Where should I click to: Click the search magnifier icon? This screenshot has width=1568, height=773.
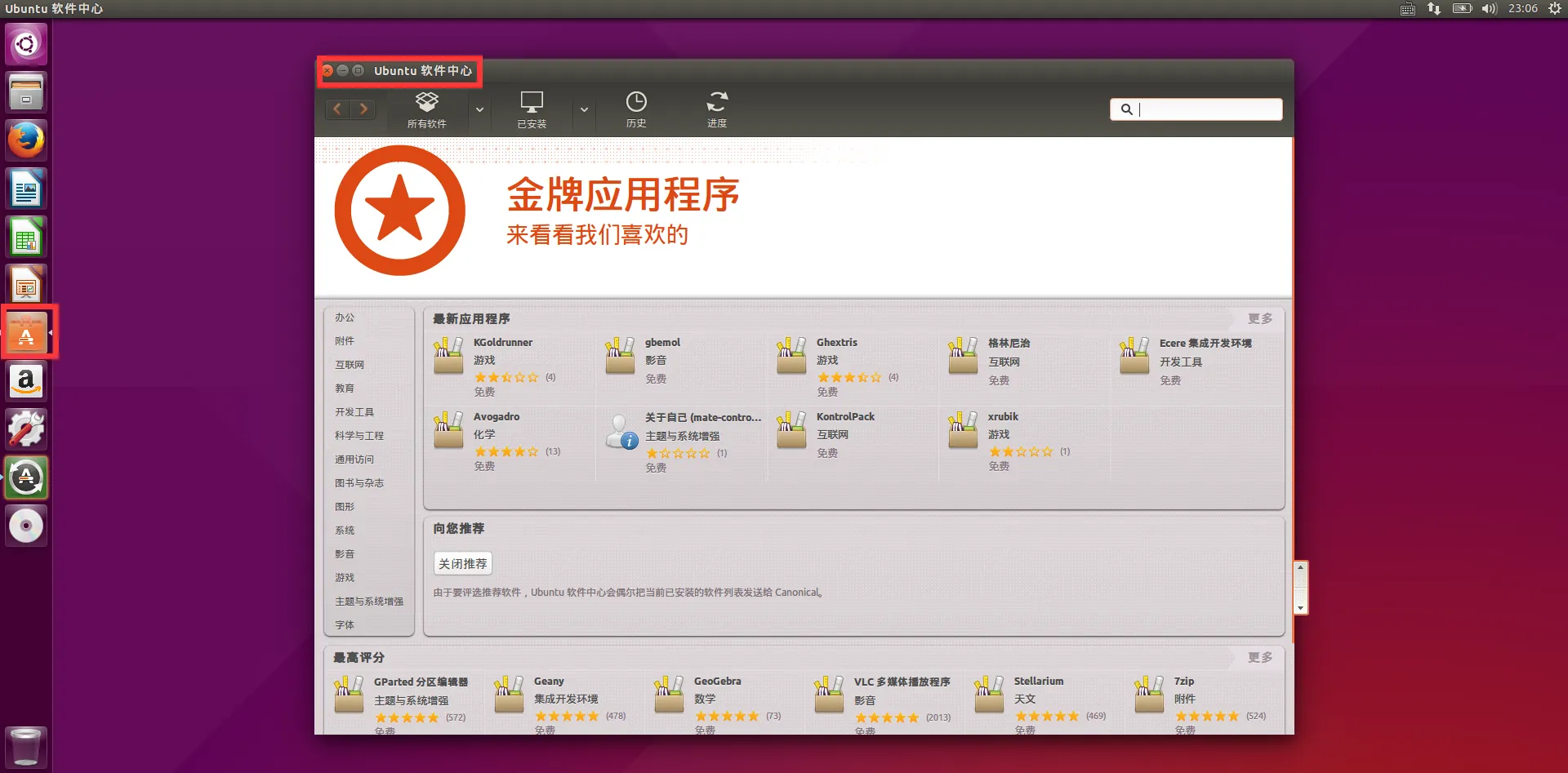coord(1127,109)
